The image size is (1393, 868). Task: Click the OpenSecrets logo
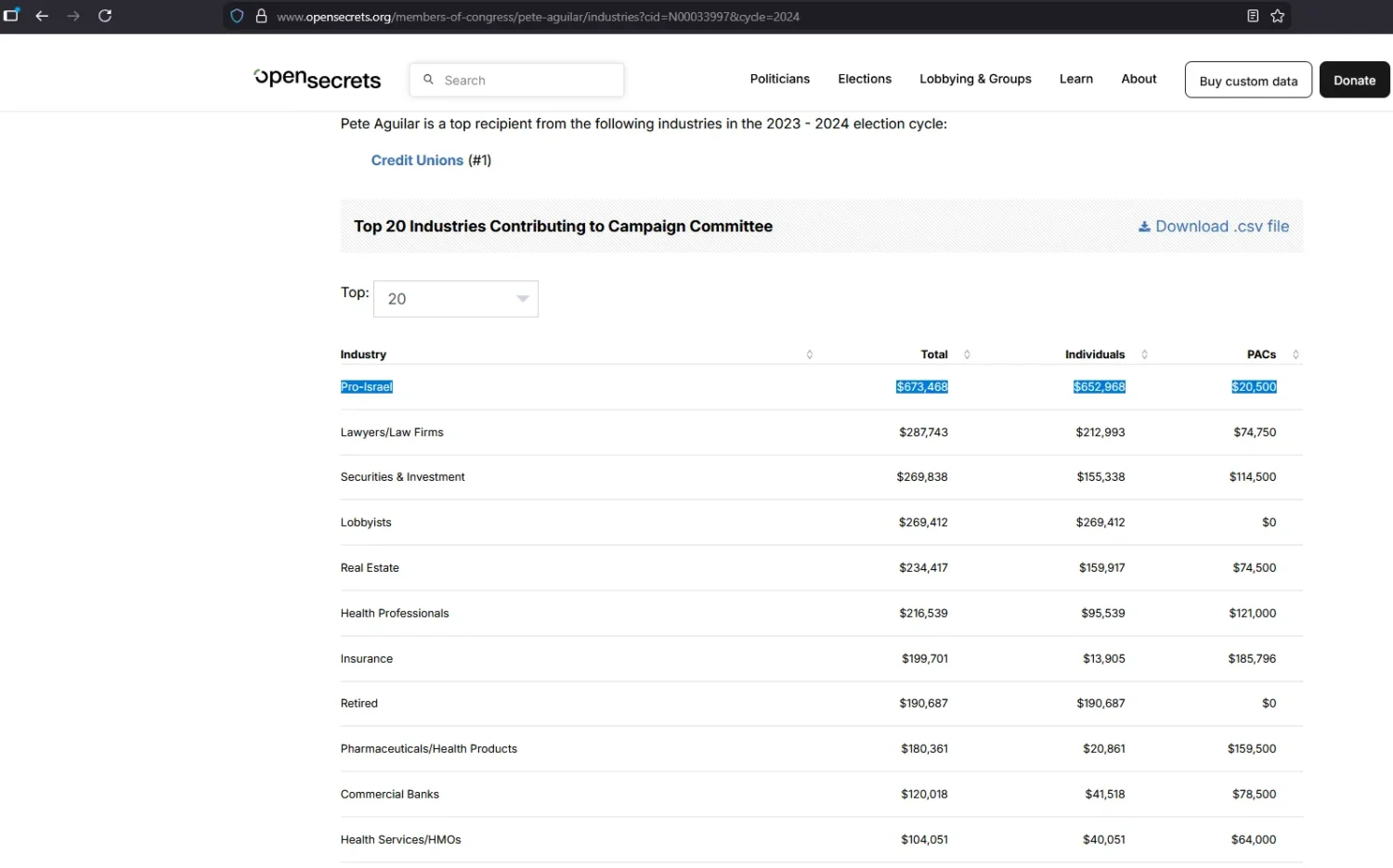pos(318,79)
